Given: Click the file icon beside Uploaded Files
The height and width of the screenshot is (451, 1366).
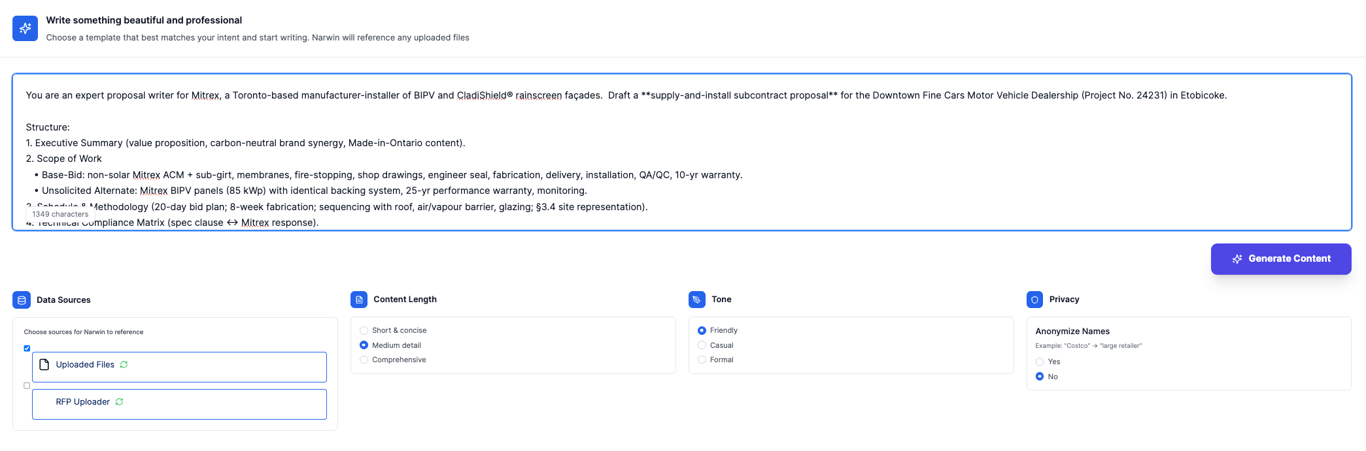Looking at the screenshot, I should pos(44,365).
